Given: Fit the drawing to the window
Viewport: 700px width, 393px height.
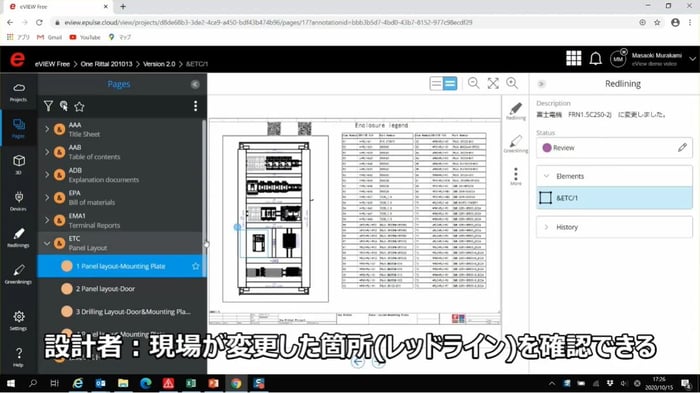Looking at the screenshot, I should click(x=493, y=83).
